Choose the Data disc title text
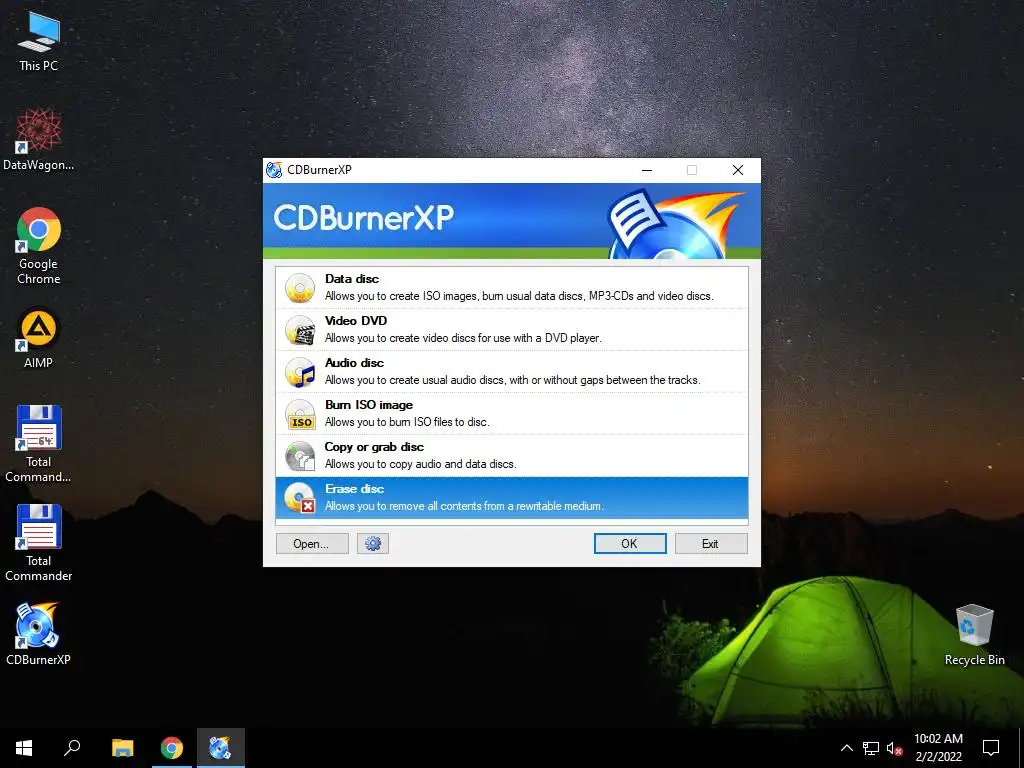The width and height of the screenshot is (1024, 768). coord(352,279)
